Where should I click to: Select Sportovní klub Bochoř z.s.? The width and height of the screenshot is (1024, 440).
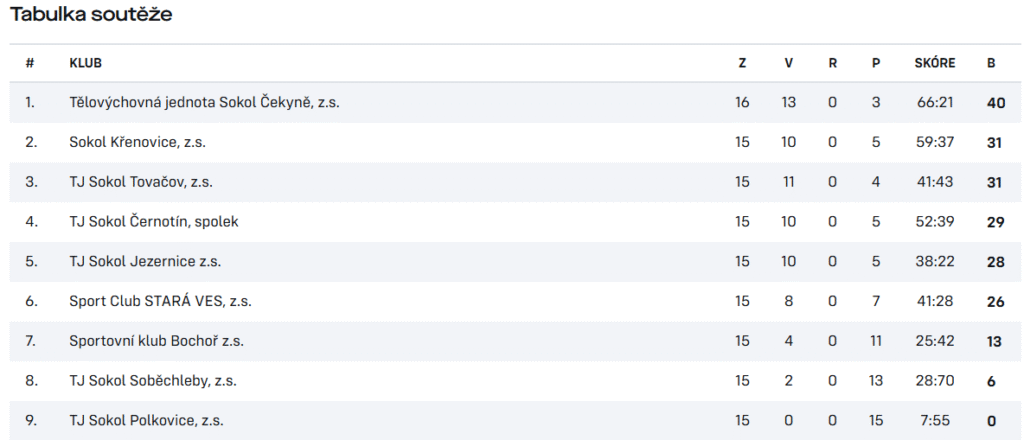(157, 341)
